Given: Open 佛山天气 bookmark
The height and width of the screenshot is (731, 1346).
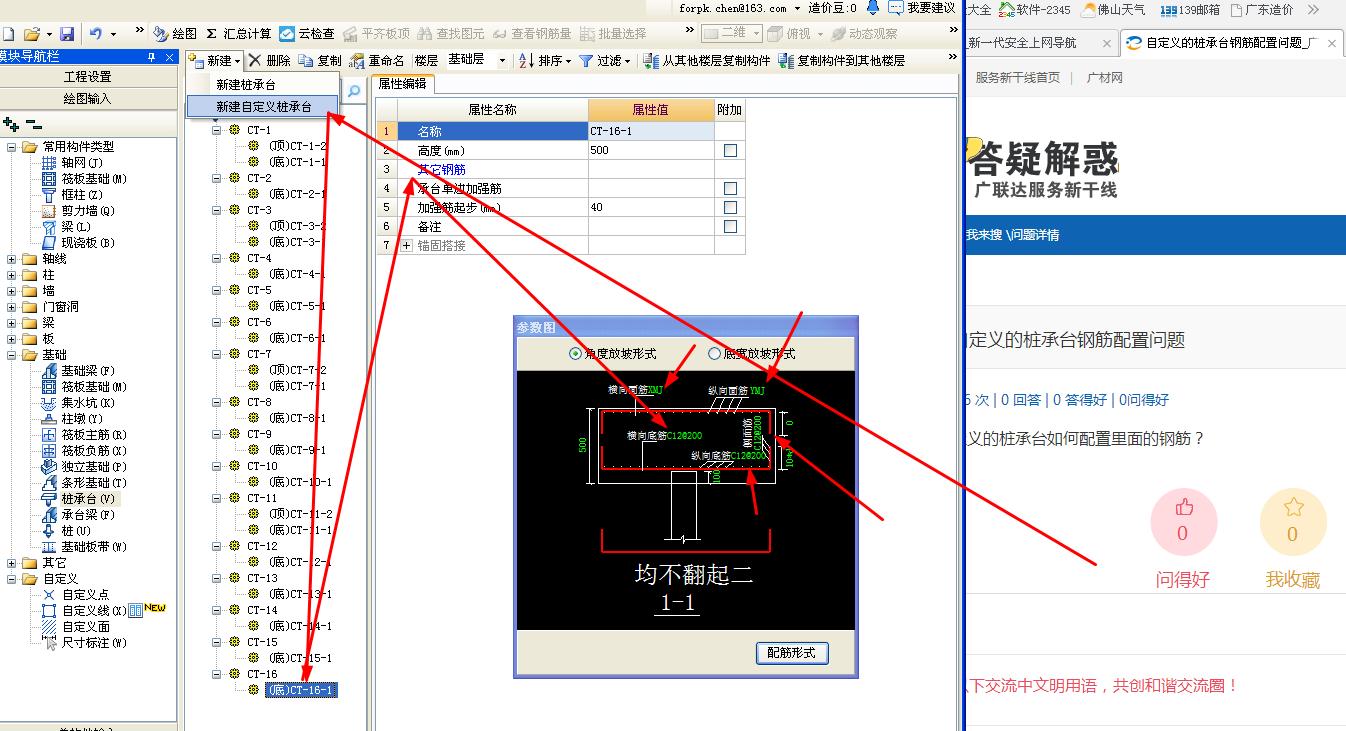Looking at the screenshot, I should pos(1114,9).
